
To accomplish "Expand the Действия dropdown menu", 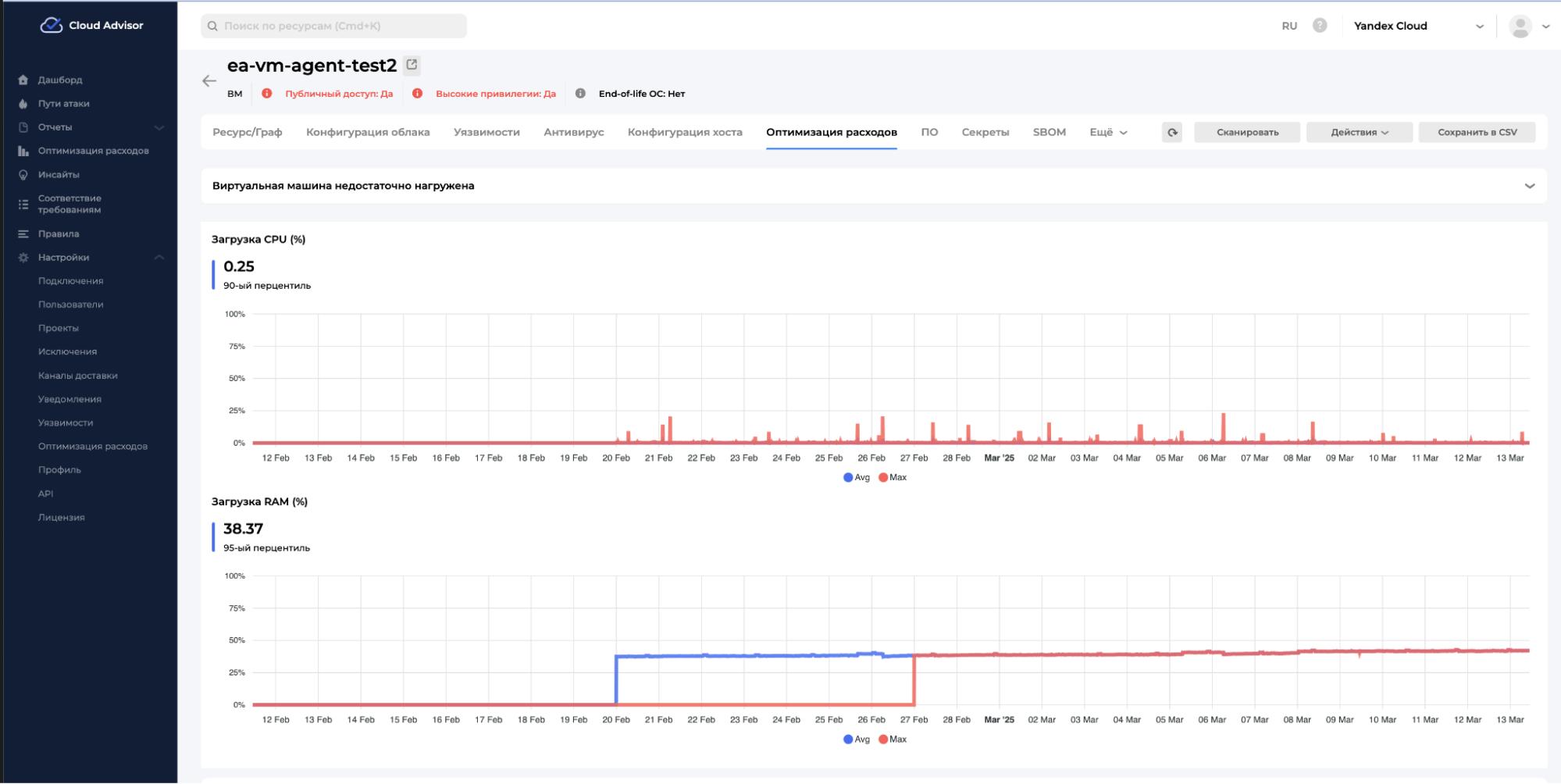I will (x=1359, y=132).
